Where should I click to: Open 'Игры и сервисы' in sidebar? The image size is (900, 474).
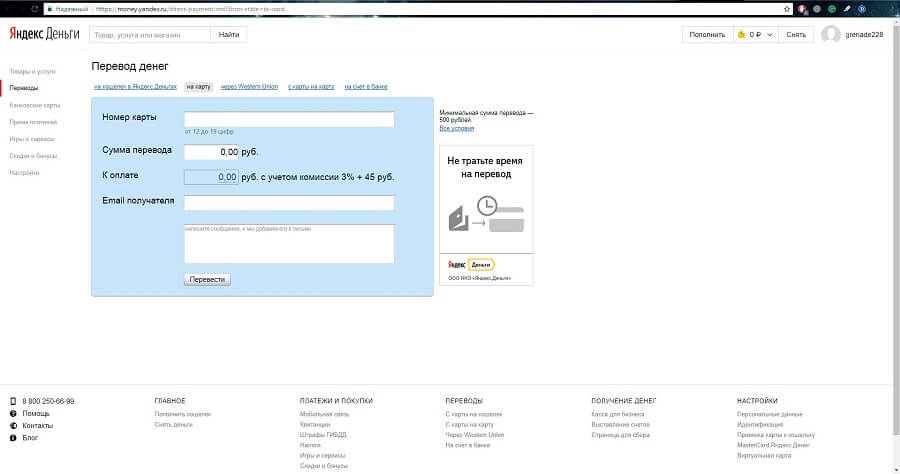(32, 139)
